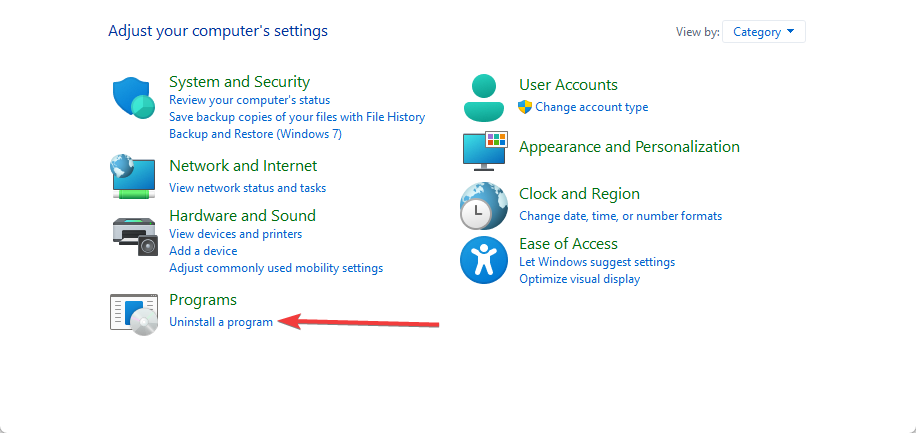The height and width of the screenshot is (433, 916).
Task: Open Hardware and Sound heading
Action: [242, 216]
